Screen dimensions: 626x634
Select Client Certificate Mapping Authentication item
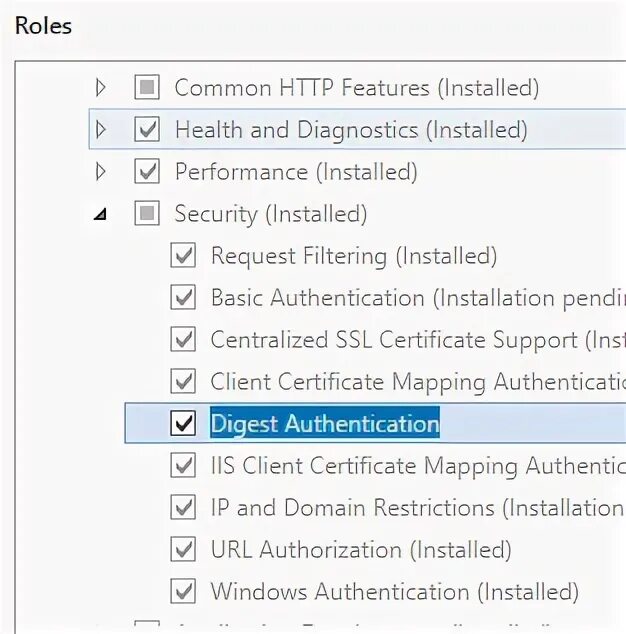(410, 382)
